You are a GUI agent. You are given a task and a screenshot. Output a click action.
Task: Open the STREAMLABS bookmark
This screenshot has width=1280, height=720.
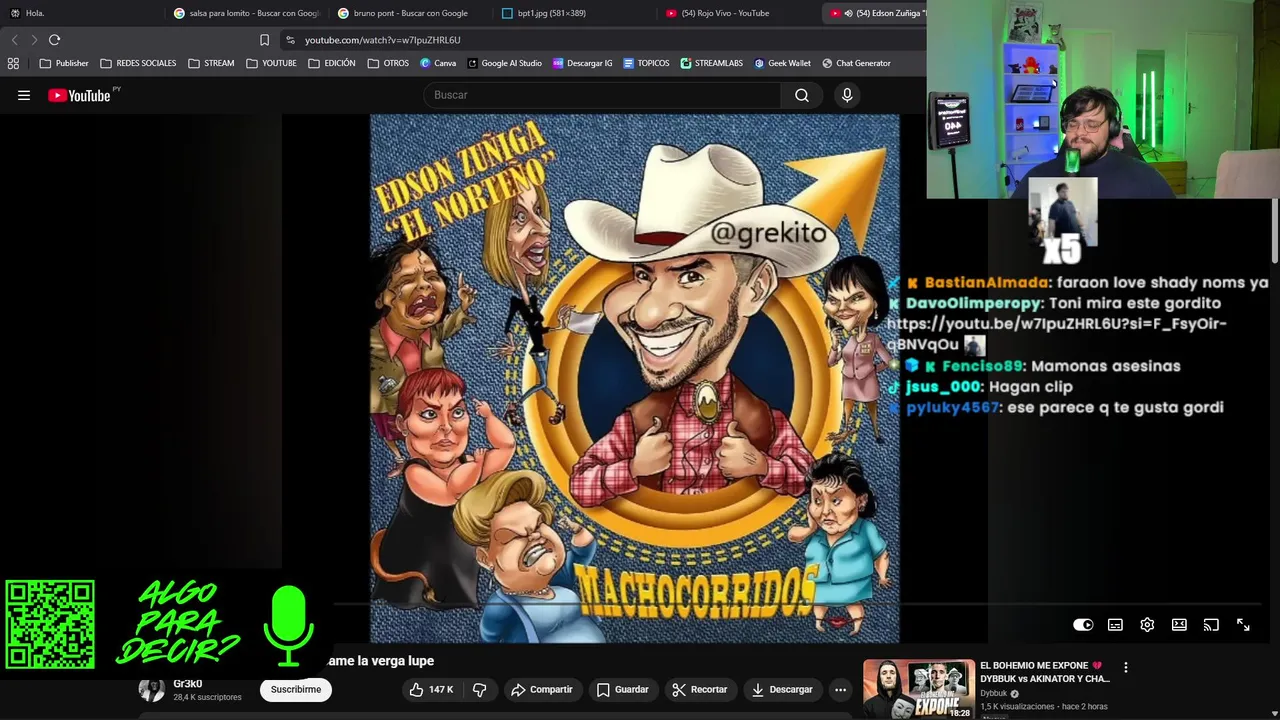[711, 63]
